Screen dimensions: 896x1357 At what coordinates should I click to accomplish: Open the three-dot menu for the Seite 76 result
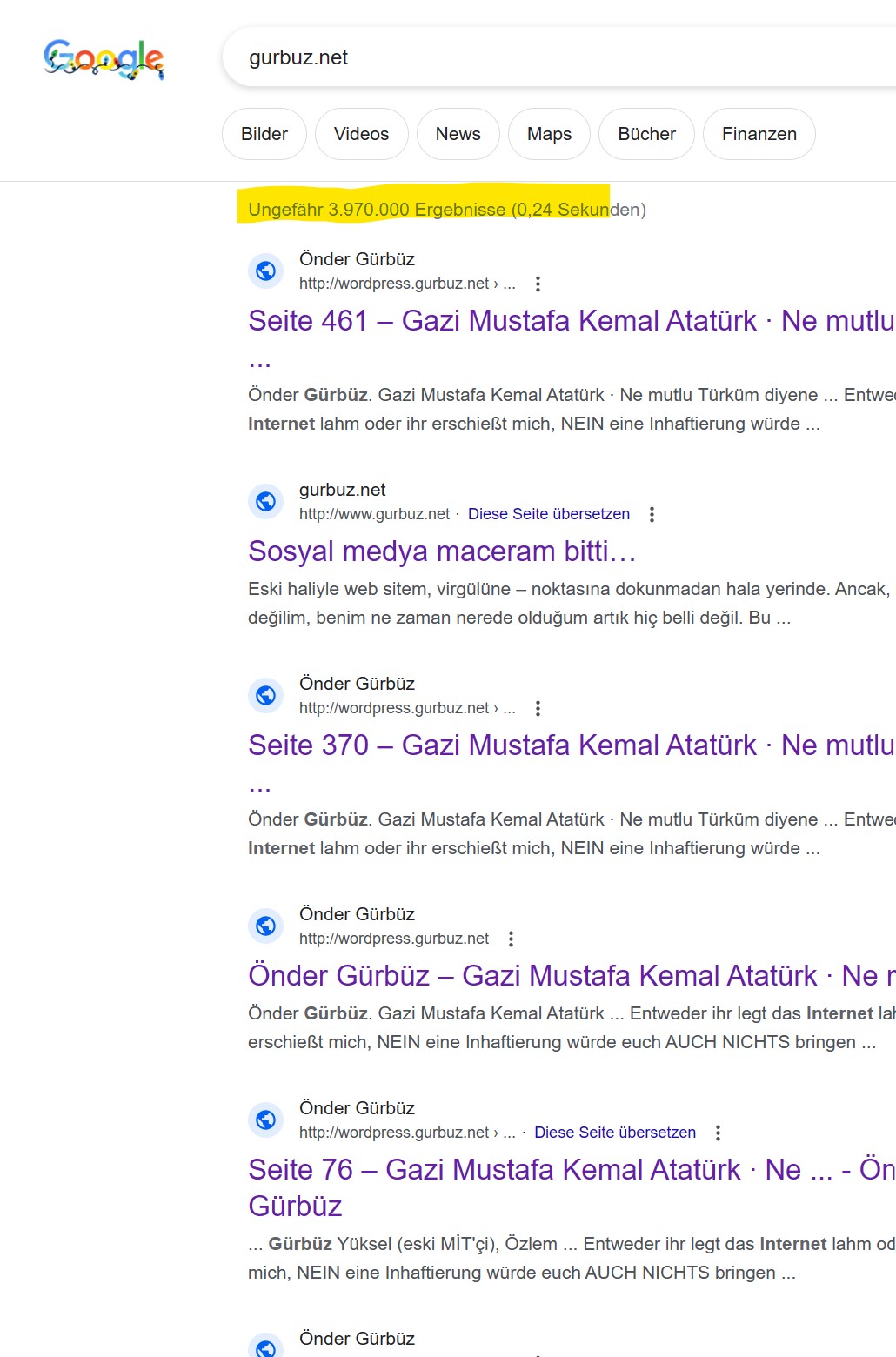click(x=718, y=1133)
